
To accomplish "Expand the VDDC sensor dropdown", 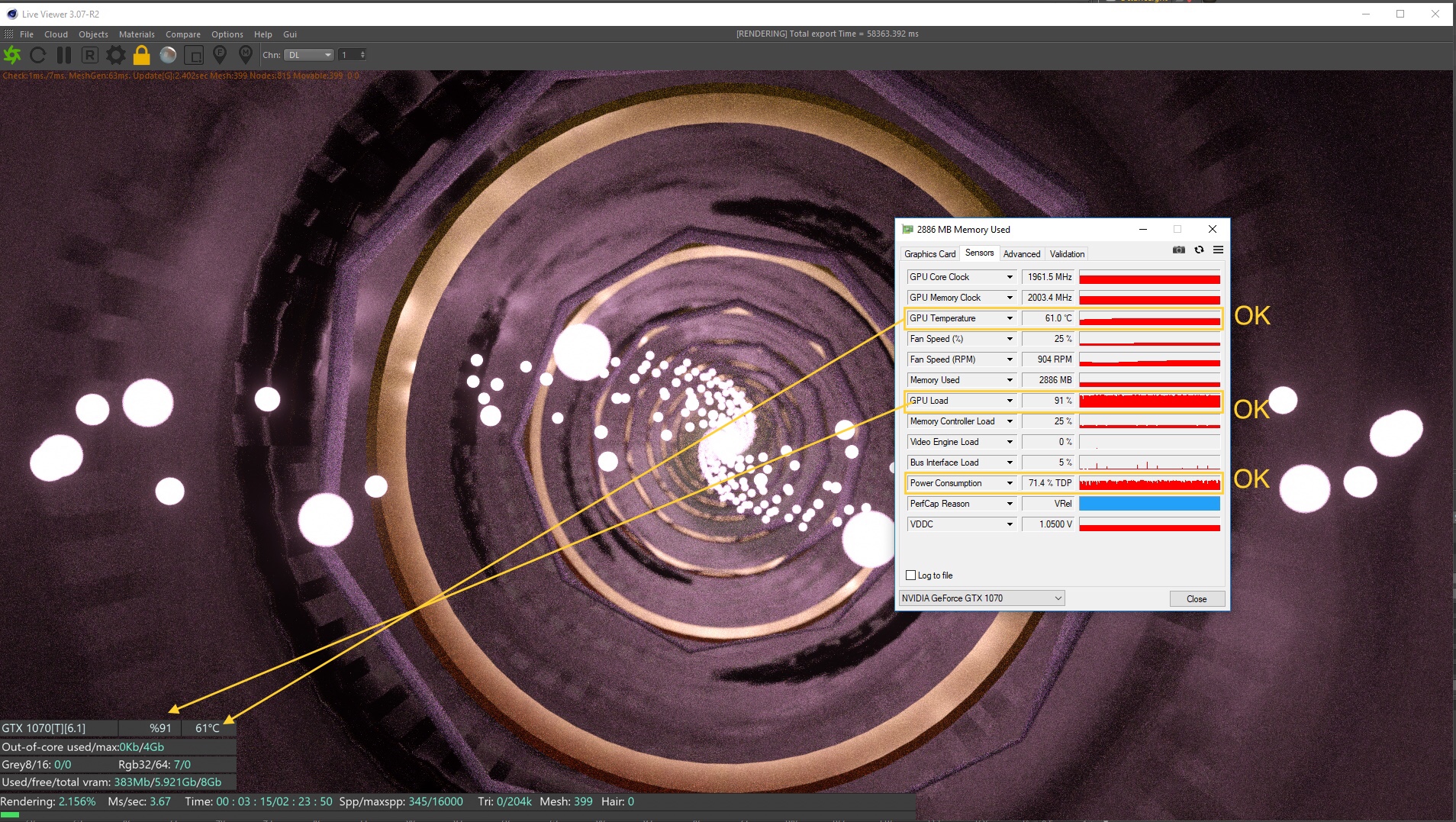I will click(1010, 524).
